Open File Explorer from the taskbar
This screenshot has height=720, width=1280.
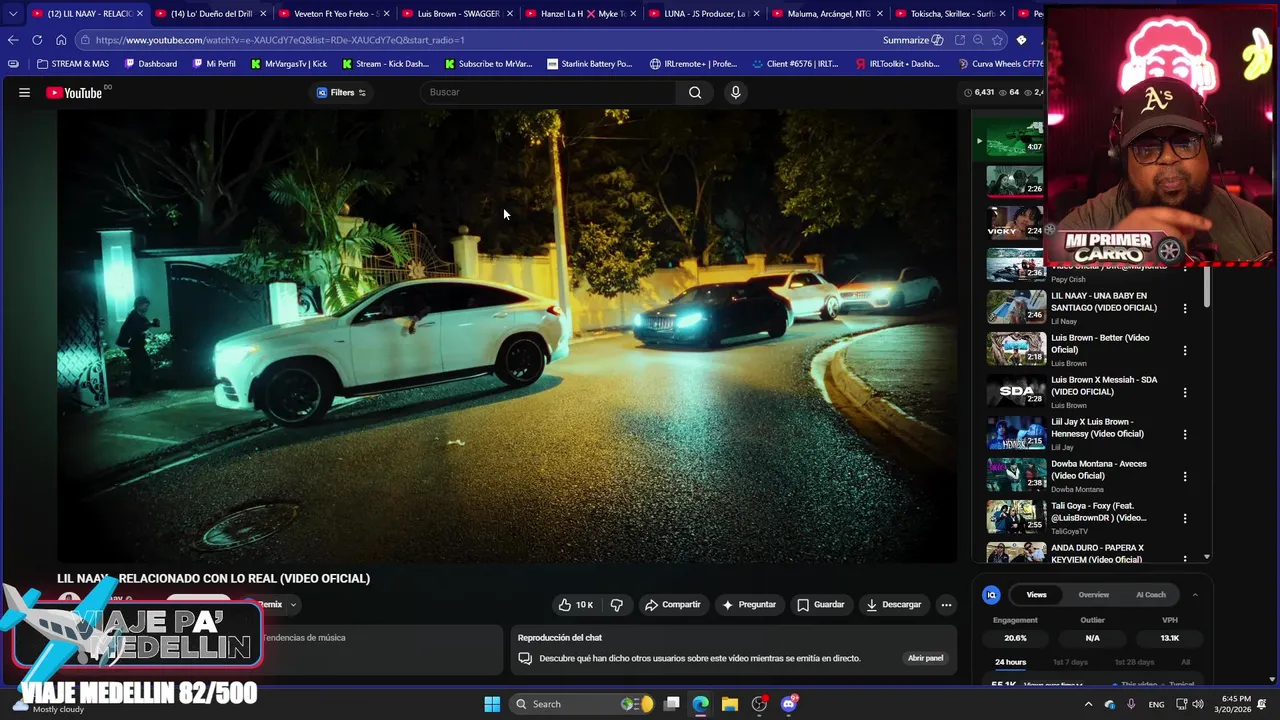(730, 704)
